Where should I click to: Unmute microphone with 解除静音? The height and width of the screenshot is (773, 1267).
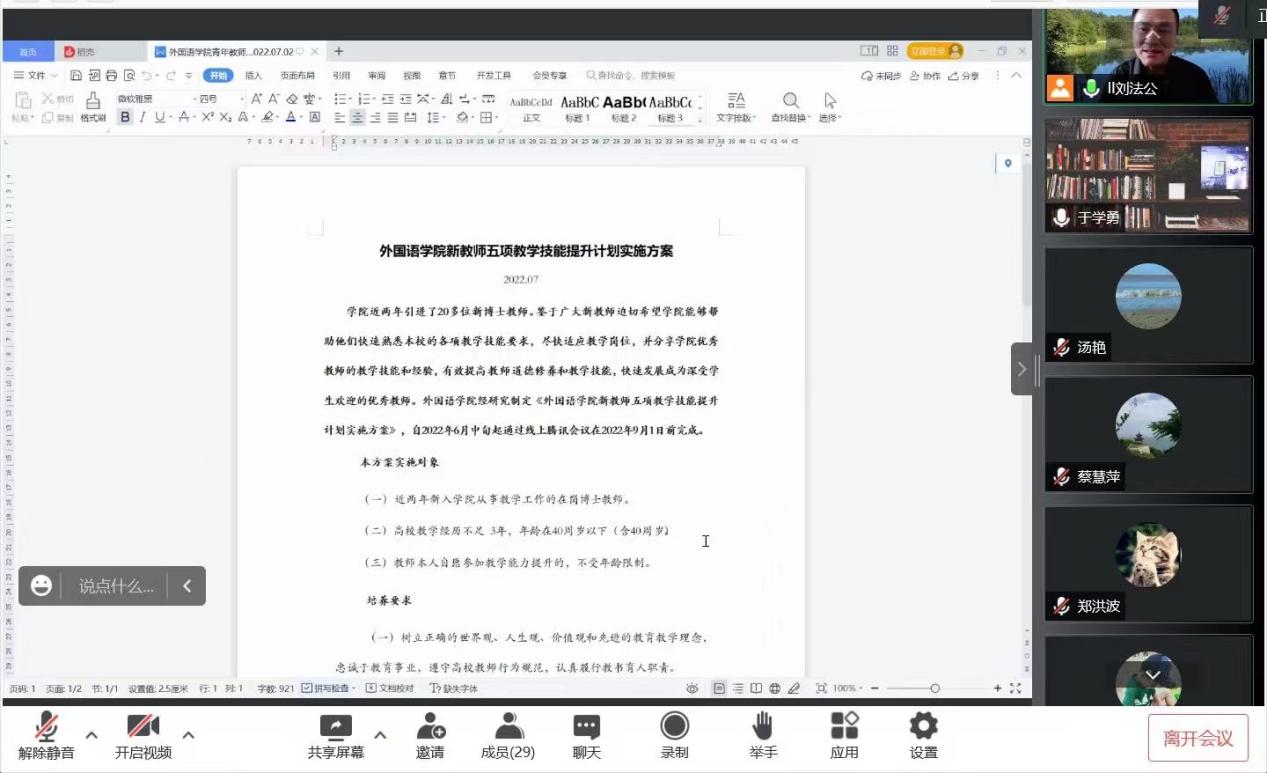[46, 727]
